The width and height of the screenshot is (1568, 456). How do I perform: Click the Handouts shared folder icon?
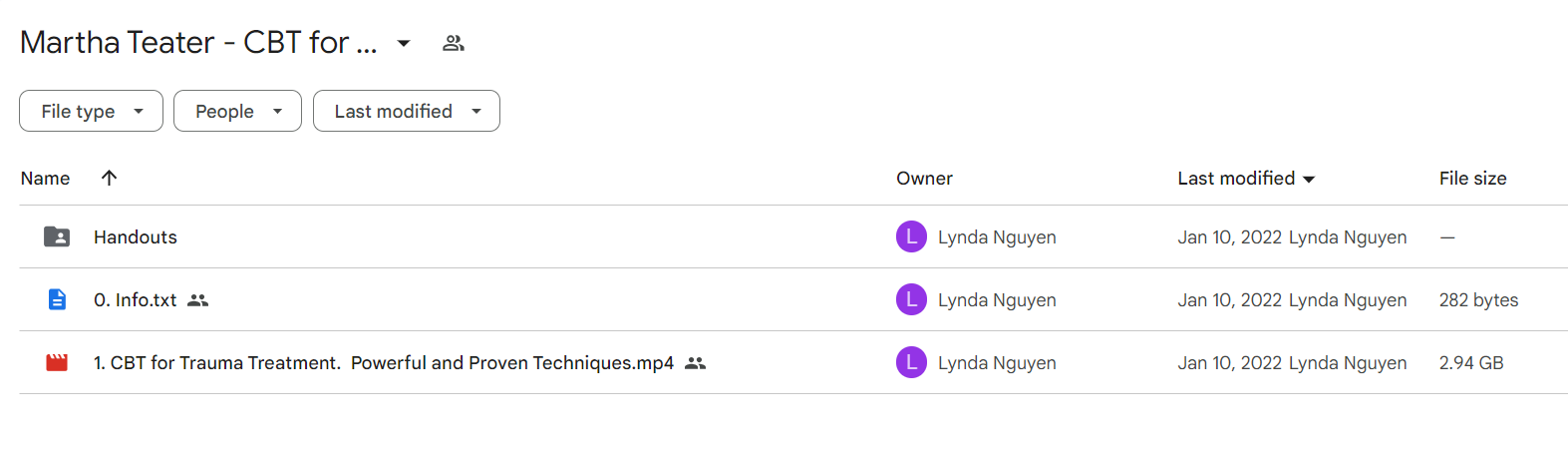(x=57, y=236)
